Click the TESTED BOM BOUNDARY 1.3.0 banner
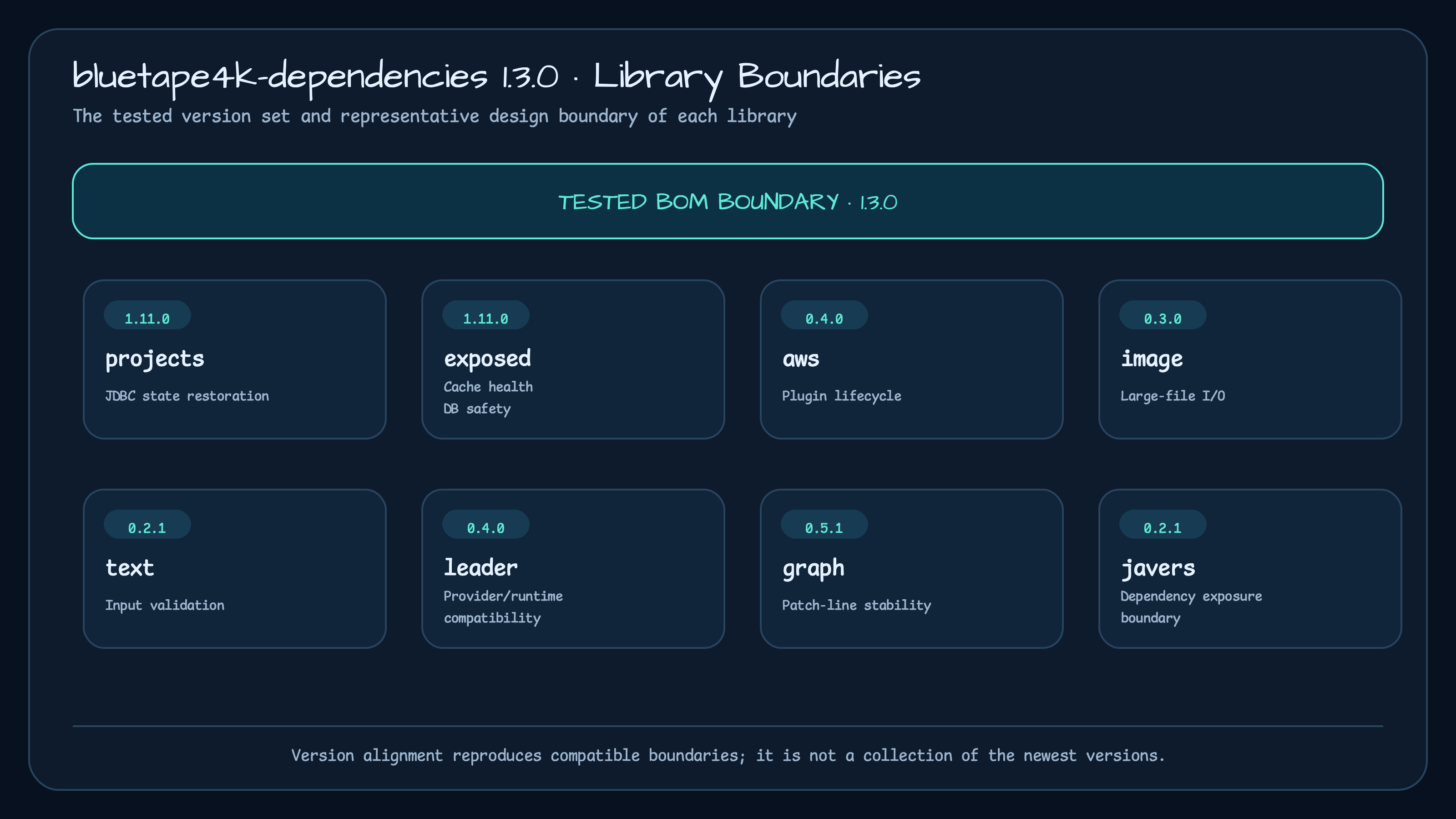 [728, 201]
